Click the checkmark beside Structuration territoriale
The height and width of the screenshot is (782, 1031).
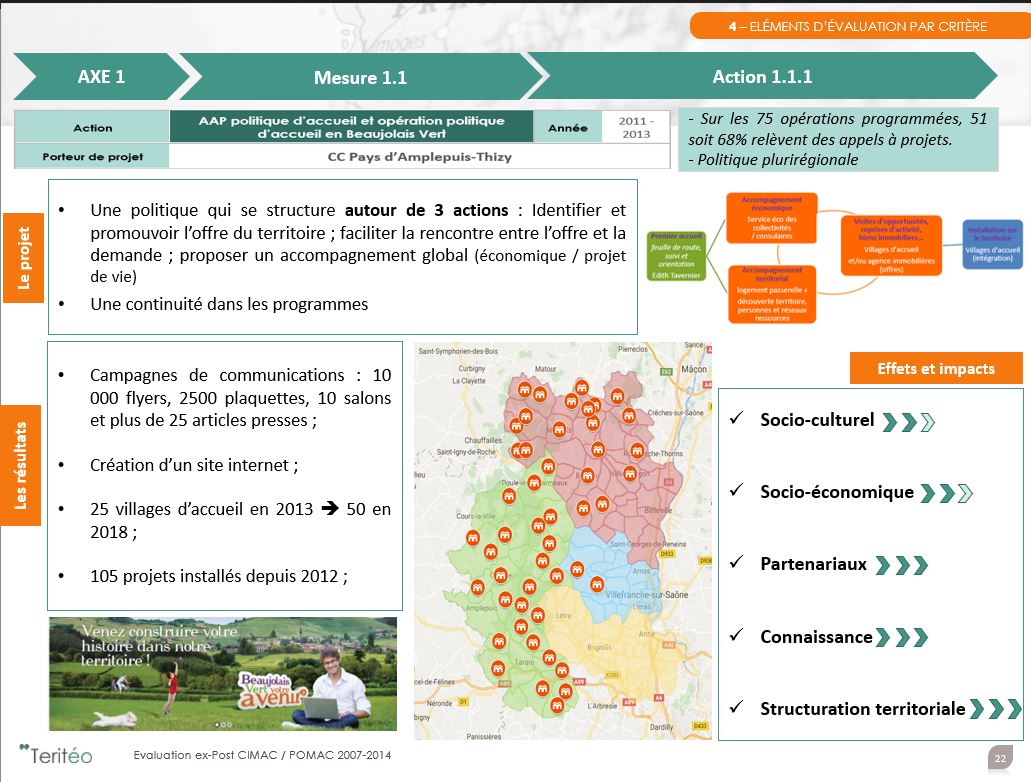point(737,708)
